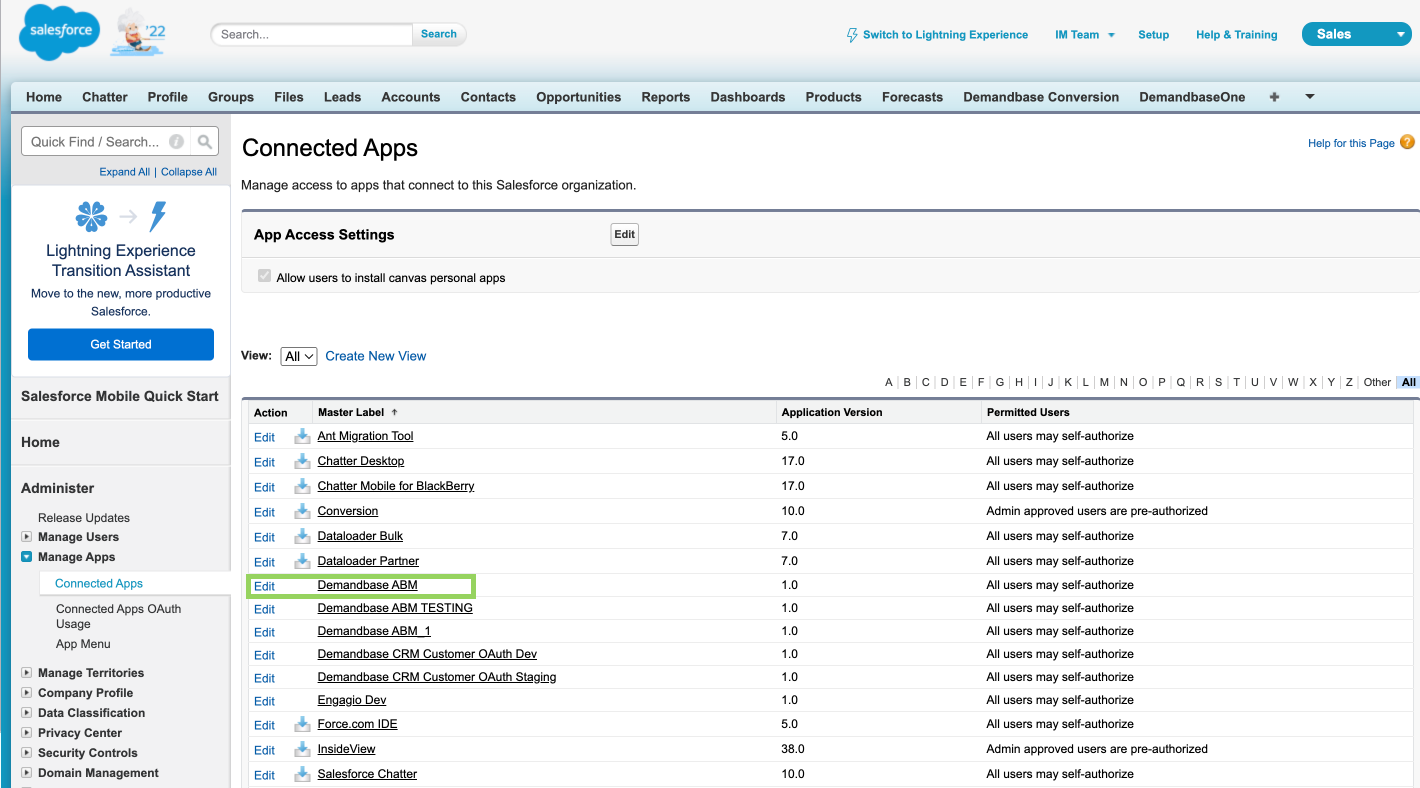The height and width of the screenshot is (788, 1420).
Task: Click Edit button in App Access Settings
Action: [624, 234]
